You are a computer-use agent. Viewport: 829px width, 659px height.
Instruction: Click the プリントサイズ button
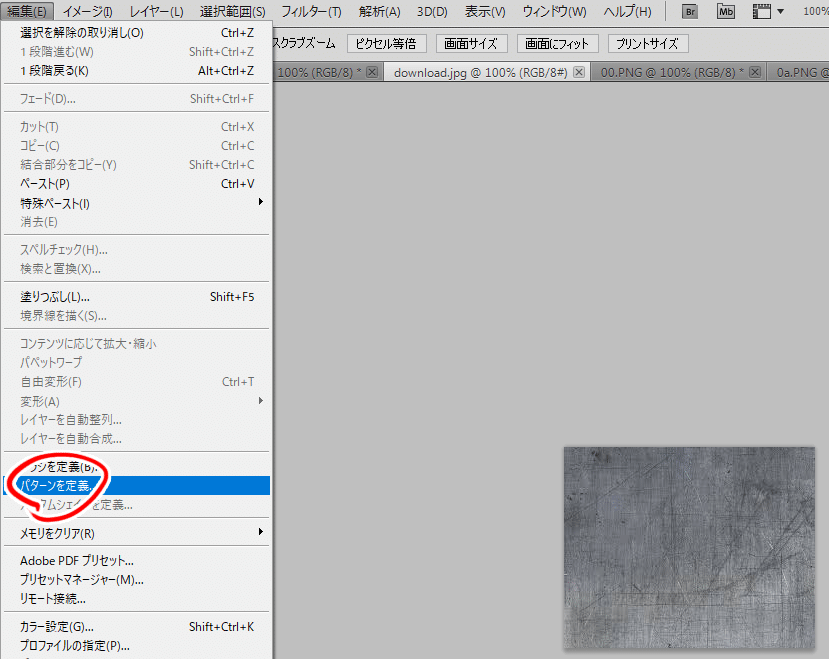pos(648,43)
